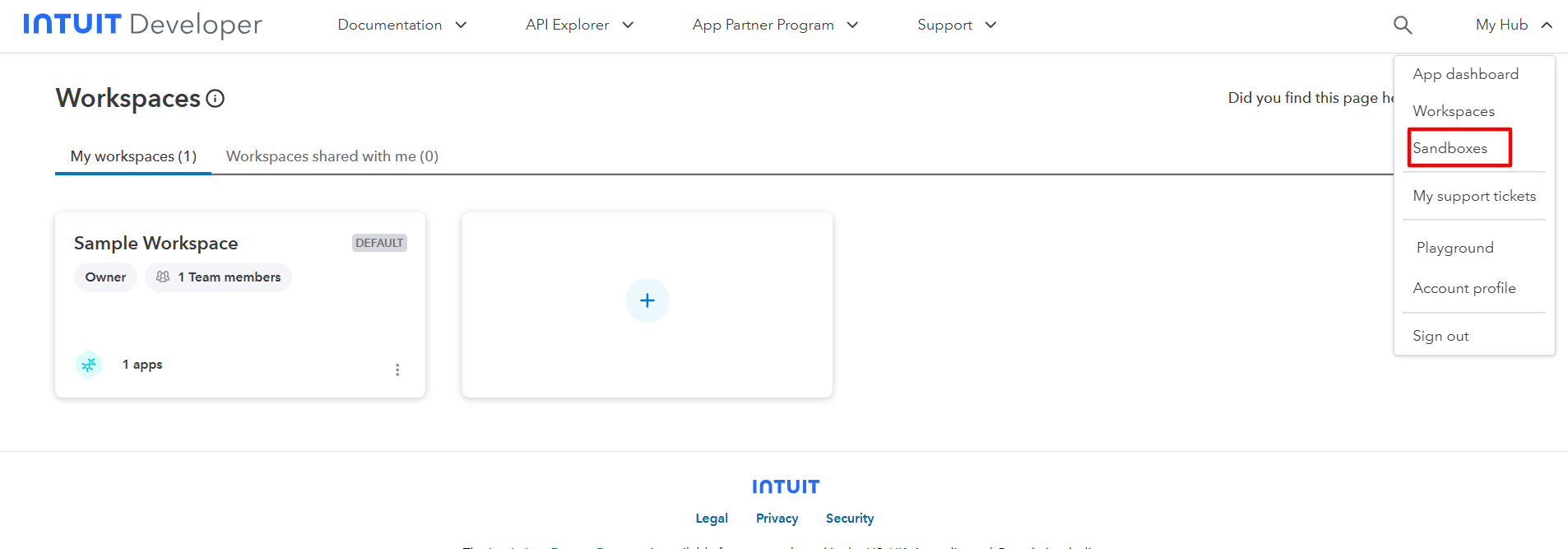Viewport: 1568px width, 549px height.
Task: Expand the App Partner Program dropdown
Action: (776, 25)
